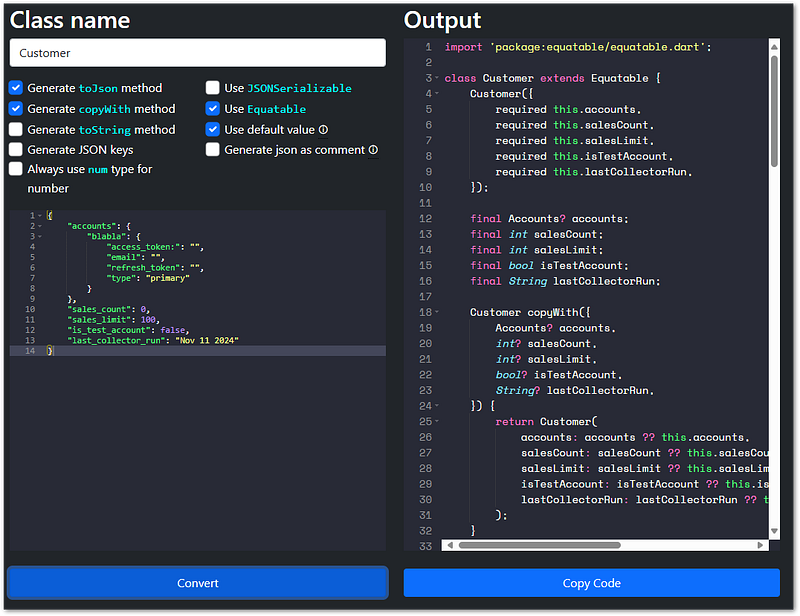The height and width of the screenshot is (616, 800).
Task: Click output horizontal scroll left arrow
Action: (x=449, y=545)
